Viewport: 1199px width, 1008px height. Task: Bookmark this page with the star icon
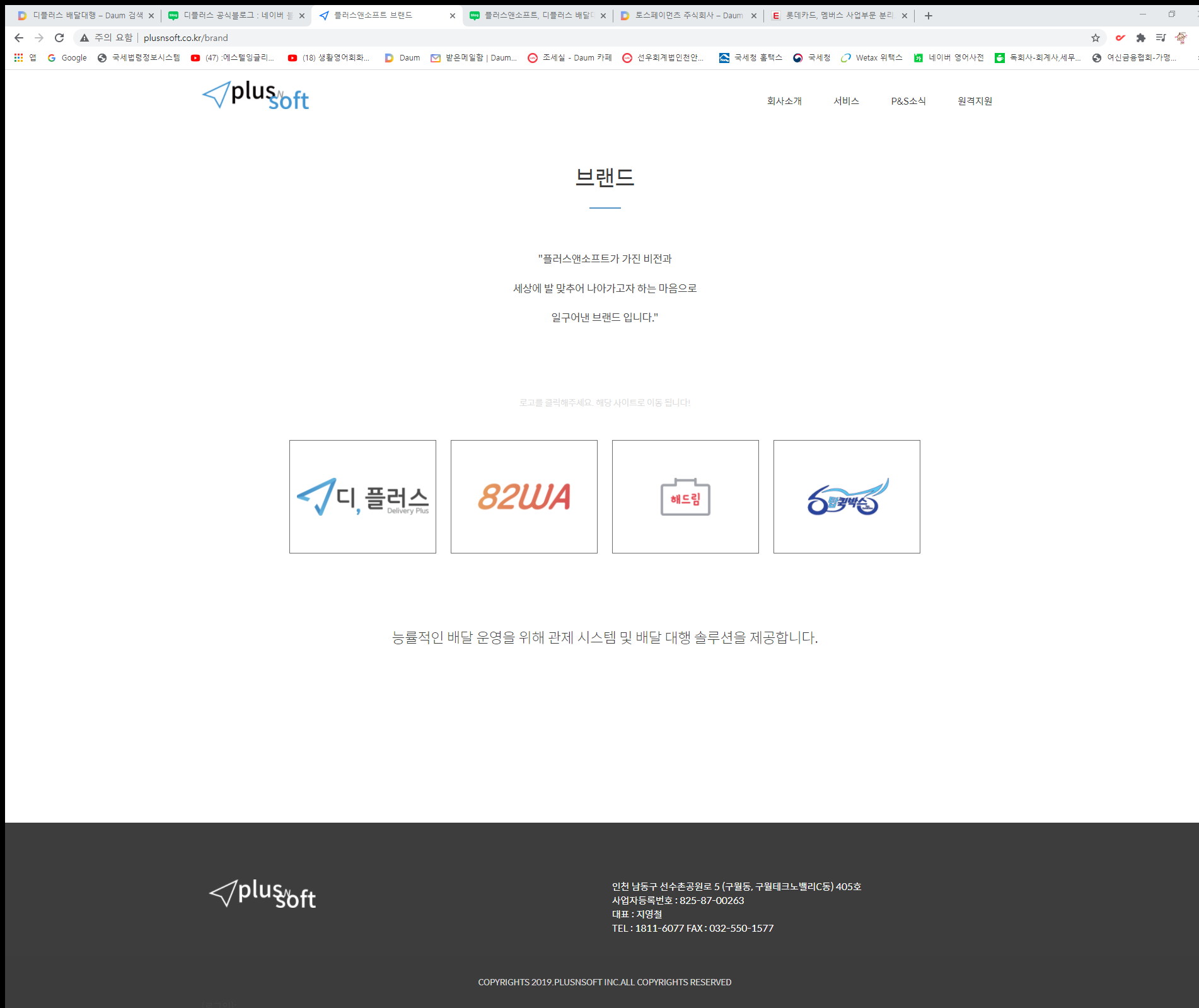(1096, 38)
